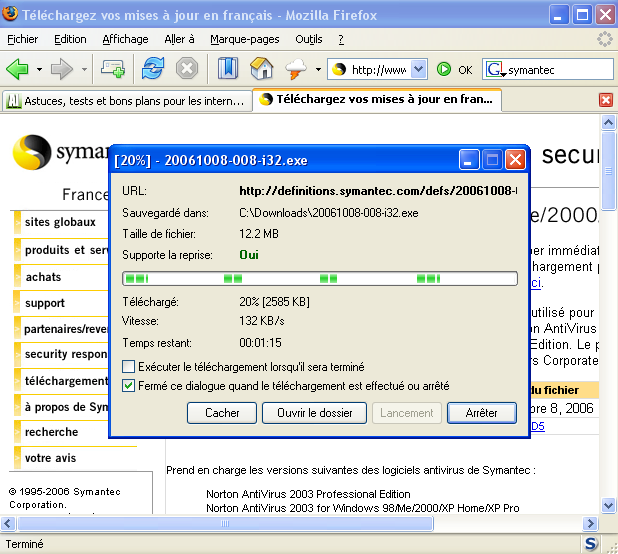This screenshot has height=554, width=618.
Task: Open the Google search engine selector
Action: point(495,70)
